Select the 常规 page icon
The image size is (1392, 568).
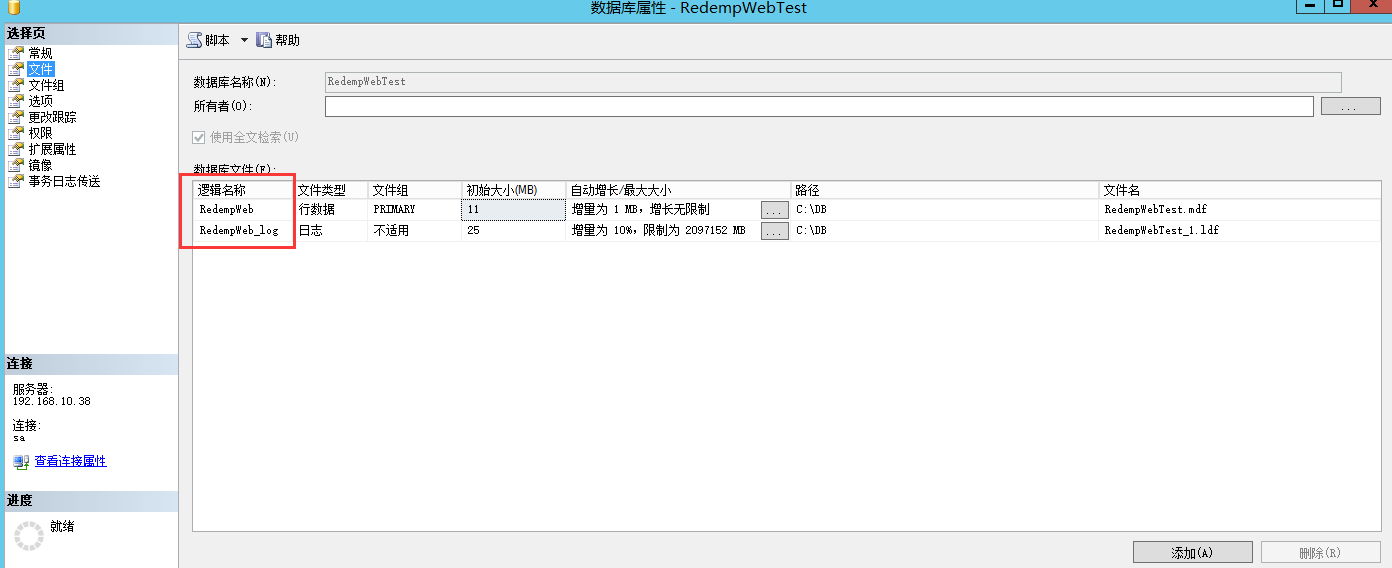point(15,53)
